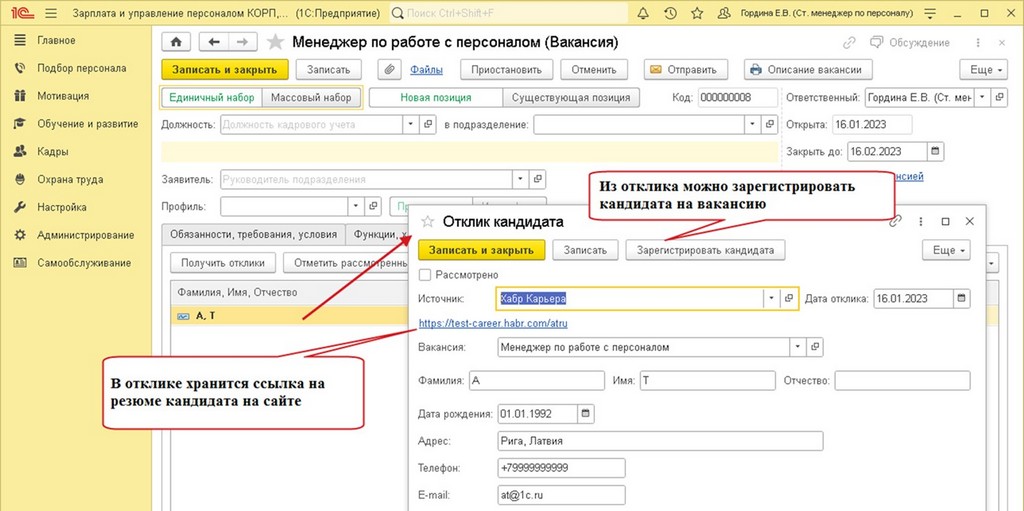Click the paperclip attachments icon
Image resolution: width=1024 pixels, height=511 pixels.
(x=389, y=69)
